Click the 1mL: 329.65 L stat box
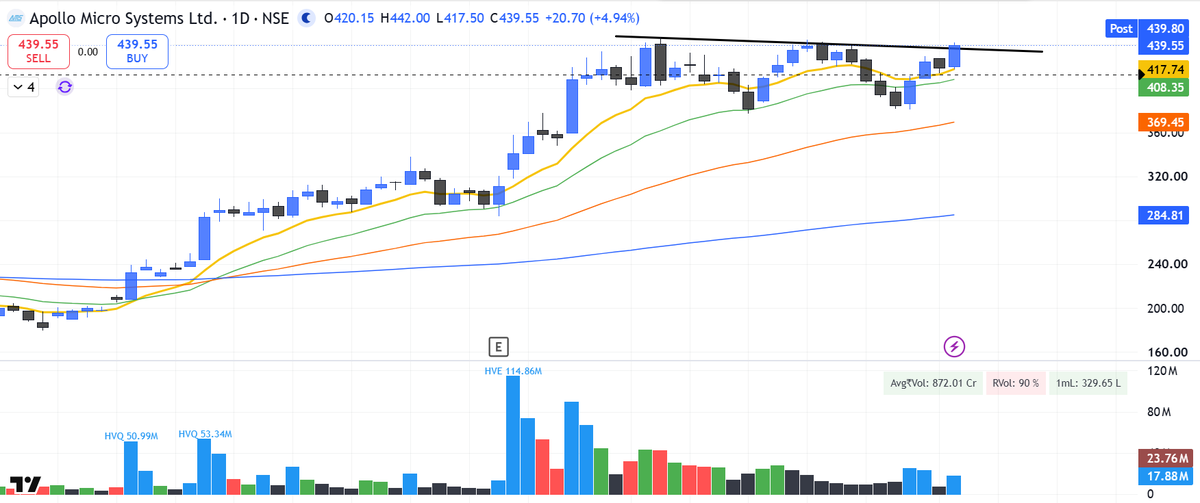1200x503 pixels. pos(1088,383)
